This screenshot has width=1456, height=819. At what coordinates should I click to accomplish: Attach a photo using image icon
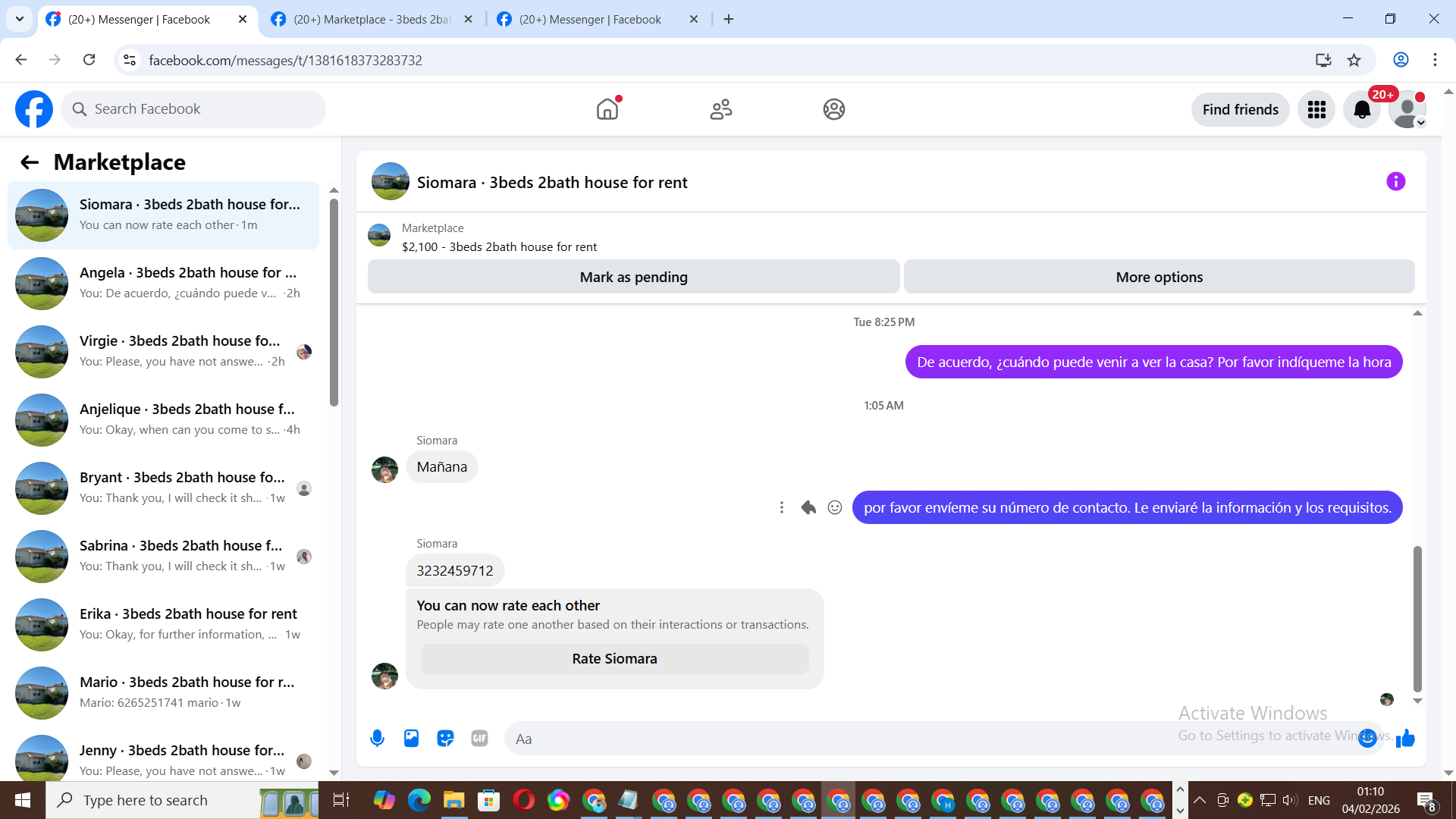(x=411, y=738)
